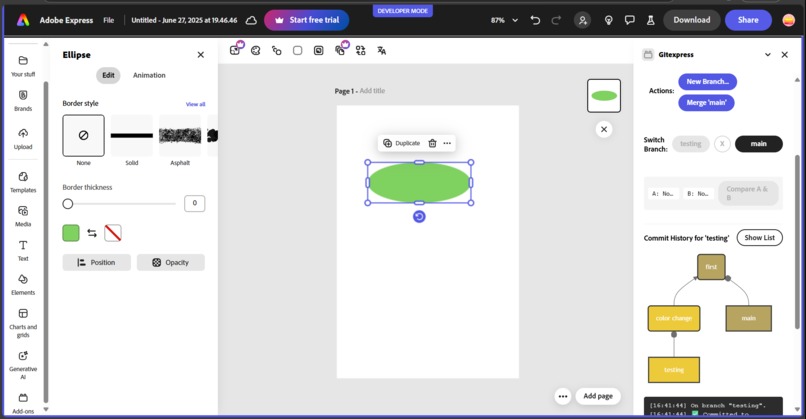Open the Elements panel
The height and width of the screenshot is (419, 806).
tap(23, 284)
